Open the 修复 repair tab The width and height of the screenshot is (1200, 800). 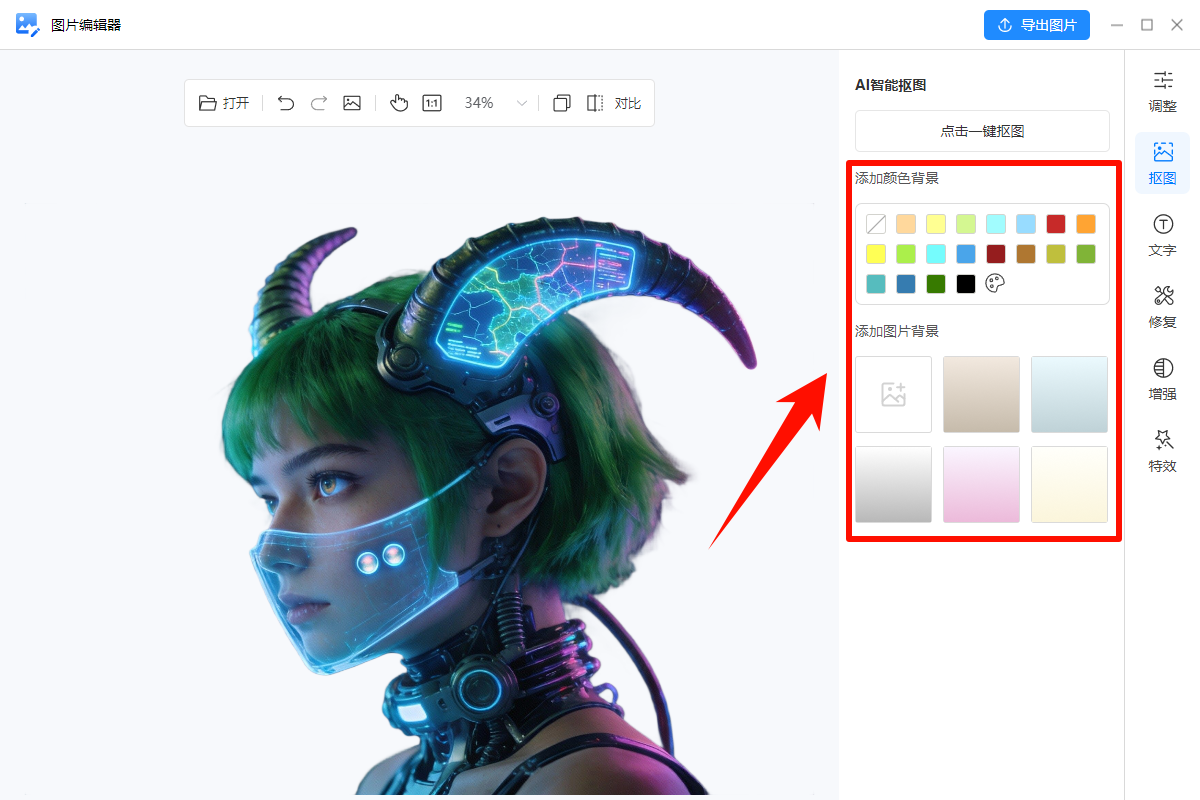tap(1162, 307)
